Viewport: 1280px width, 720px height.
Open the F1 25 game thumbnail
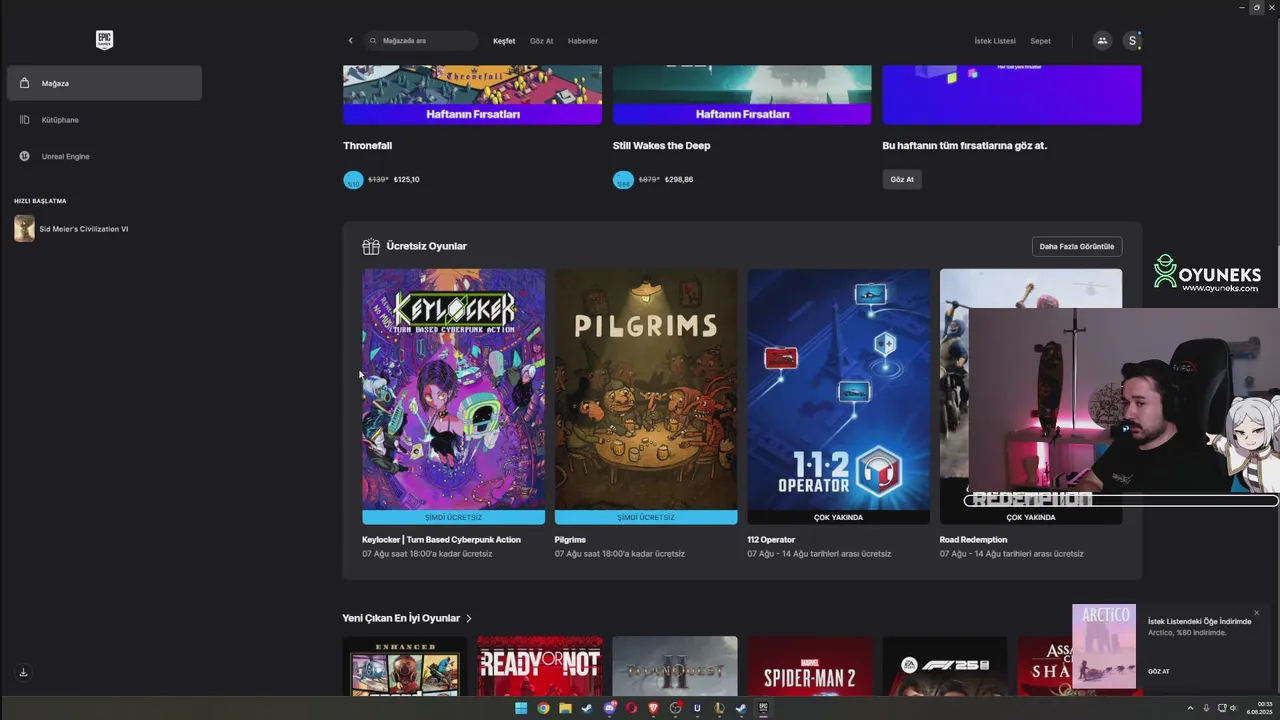click(945, 666)
